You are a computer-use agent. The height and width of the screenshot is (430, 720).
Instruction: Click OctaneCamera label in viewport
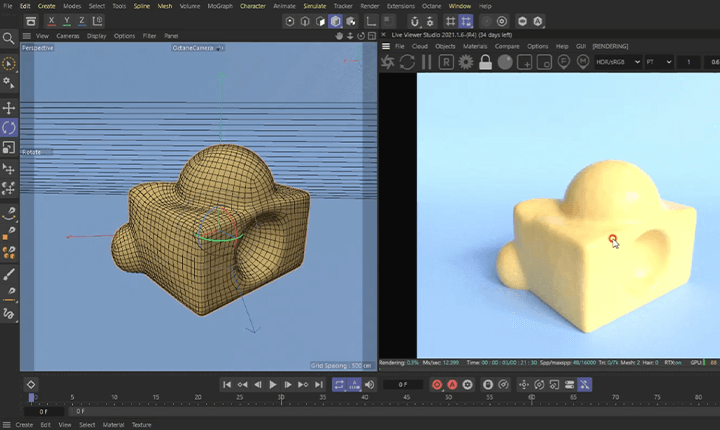(x=193, y=48)
